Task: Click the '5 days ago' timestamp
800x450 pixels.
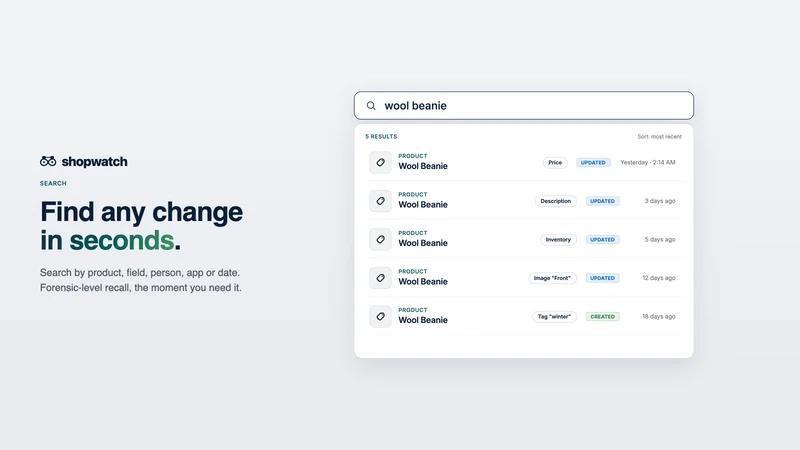Action: [660, 239]
